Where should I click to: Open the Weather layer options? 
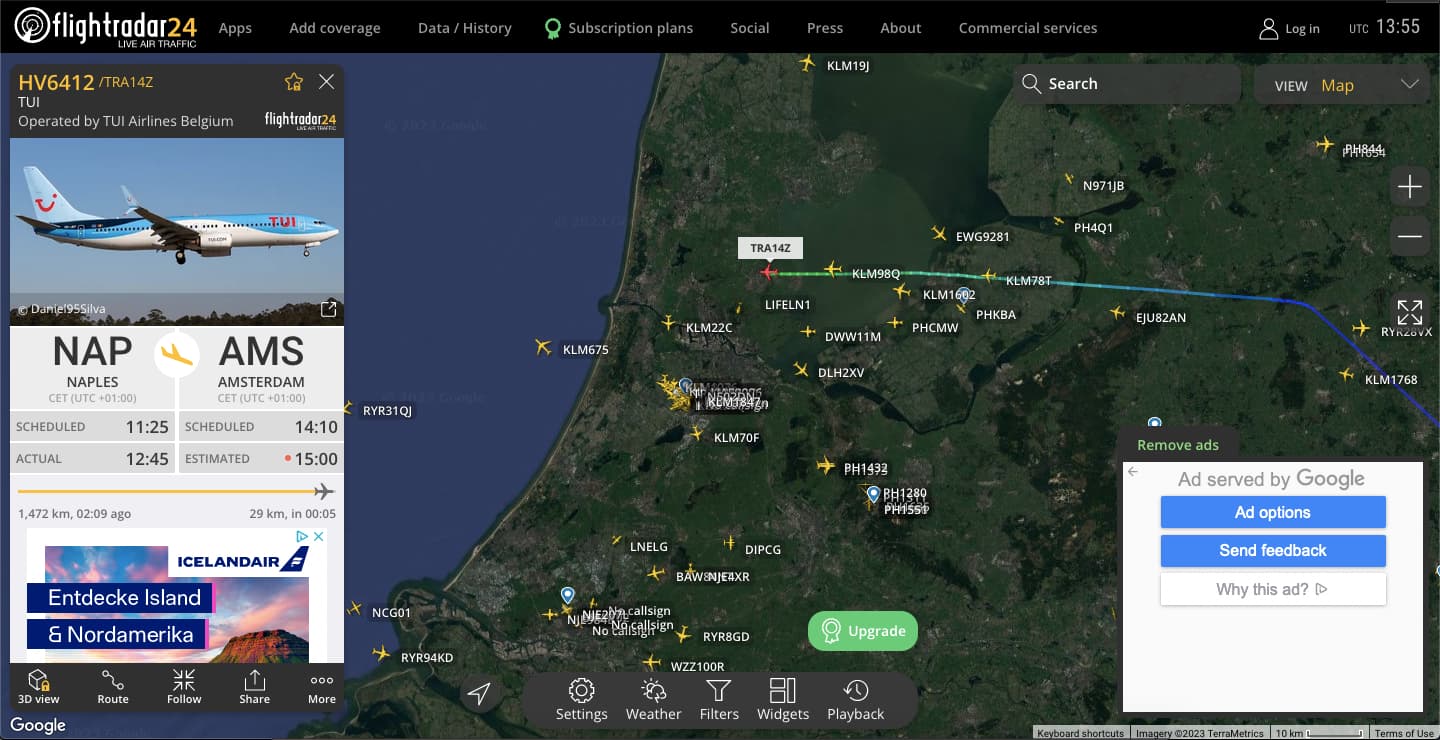tap(653, 699)
